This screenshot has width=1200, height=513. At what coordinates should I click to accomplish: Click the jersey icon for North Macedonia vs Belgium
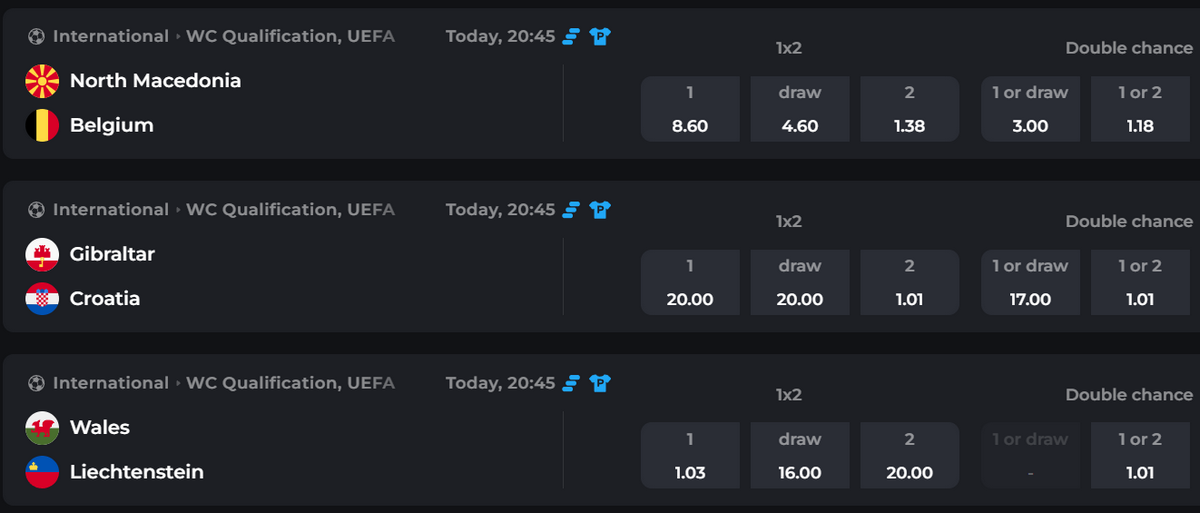pos(600,37)
